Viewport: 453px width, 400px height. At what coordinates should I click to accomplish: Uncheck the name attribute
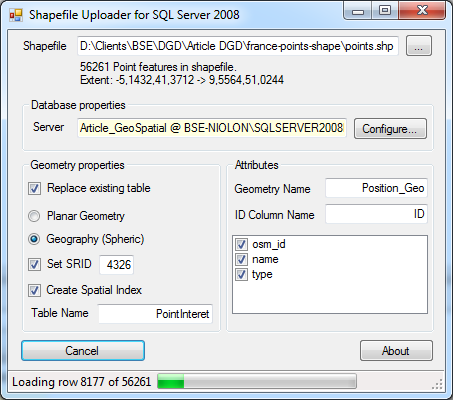(241, 259)
